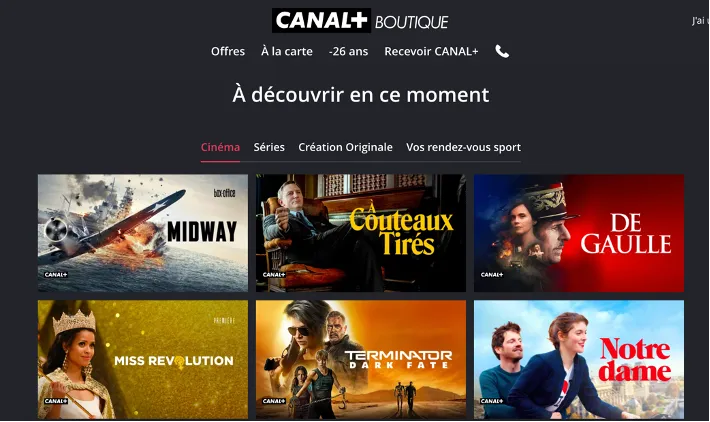Show Vos rendez-vous sport tab

(463, 147)
